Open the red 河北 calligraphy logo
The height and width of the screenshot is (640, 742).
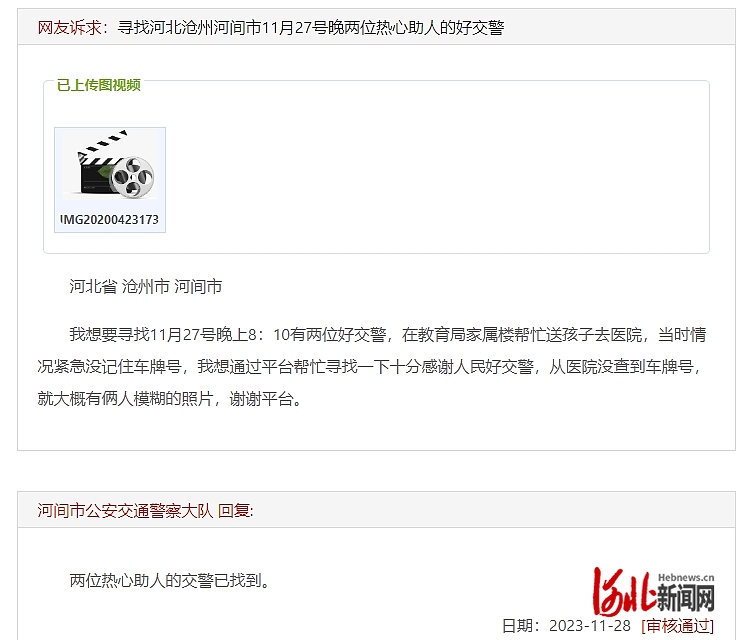tap(624, 590)
